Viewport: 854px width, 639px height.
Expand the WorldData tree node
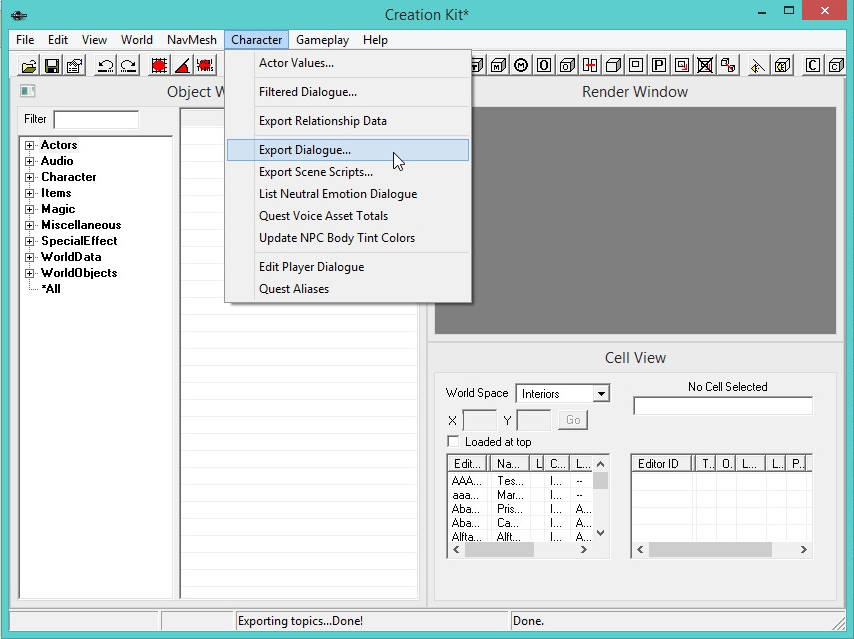coord(29,257)
